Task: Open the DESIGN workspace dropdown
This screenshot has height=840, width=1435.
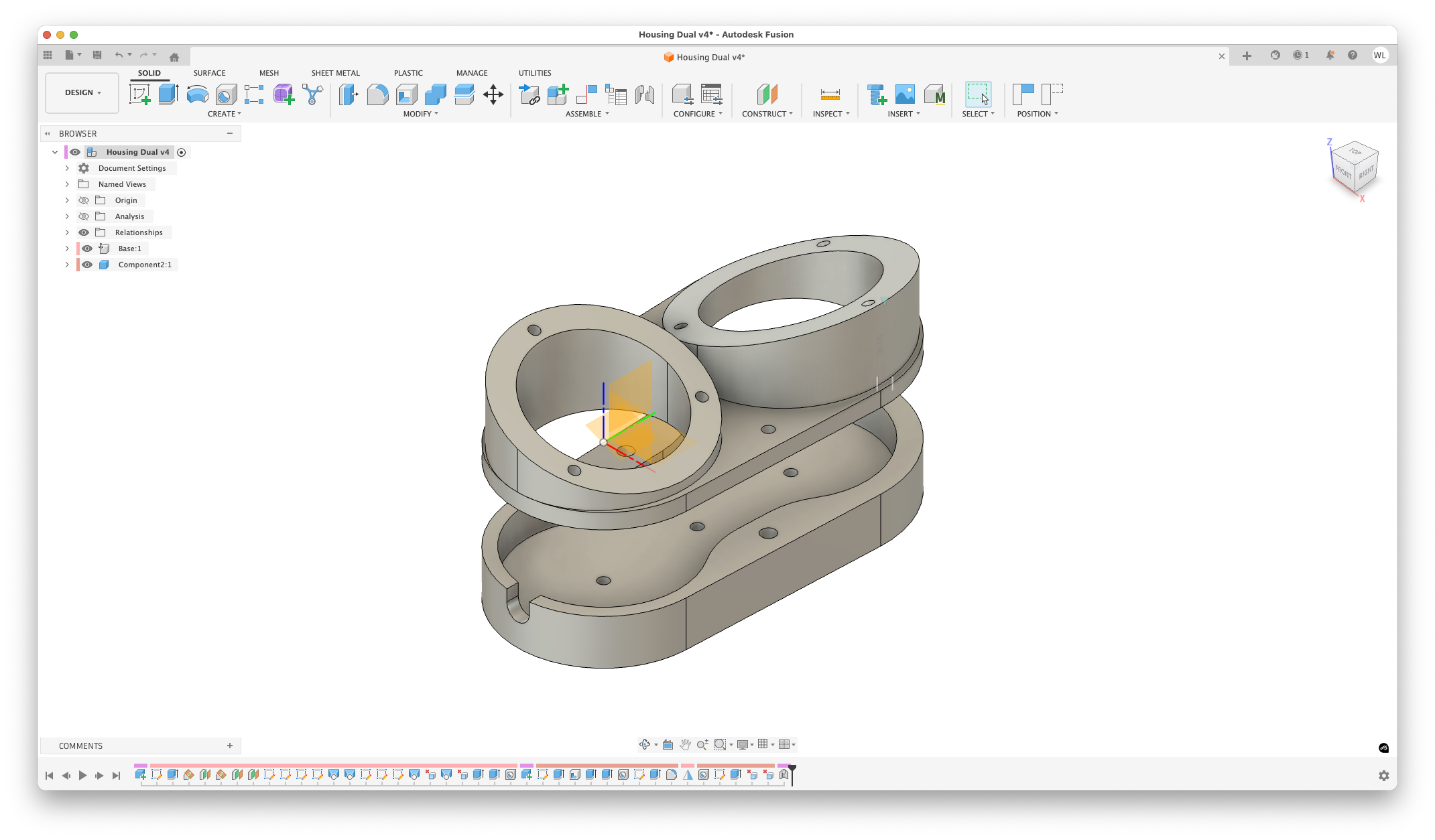Action: click(x=82, y=93)
